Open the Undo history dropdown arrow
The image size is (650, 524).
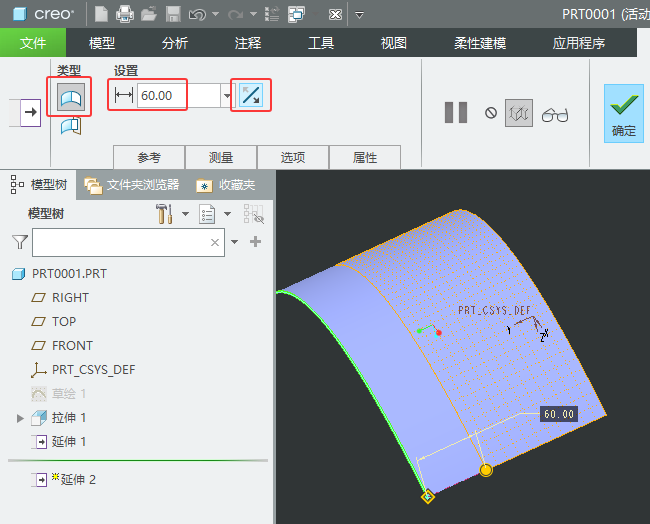tap(215, 14)
